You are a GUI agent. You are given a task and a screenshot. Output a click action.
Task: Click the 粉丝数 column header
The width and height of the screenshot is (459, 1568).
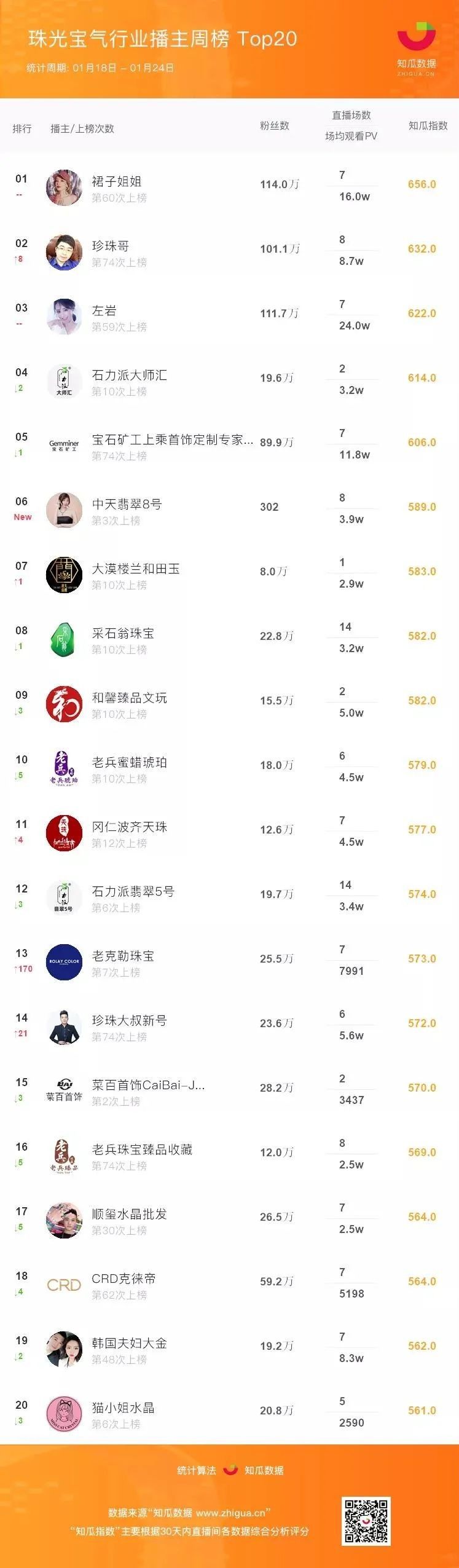click(275, 125)
